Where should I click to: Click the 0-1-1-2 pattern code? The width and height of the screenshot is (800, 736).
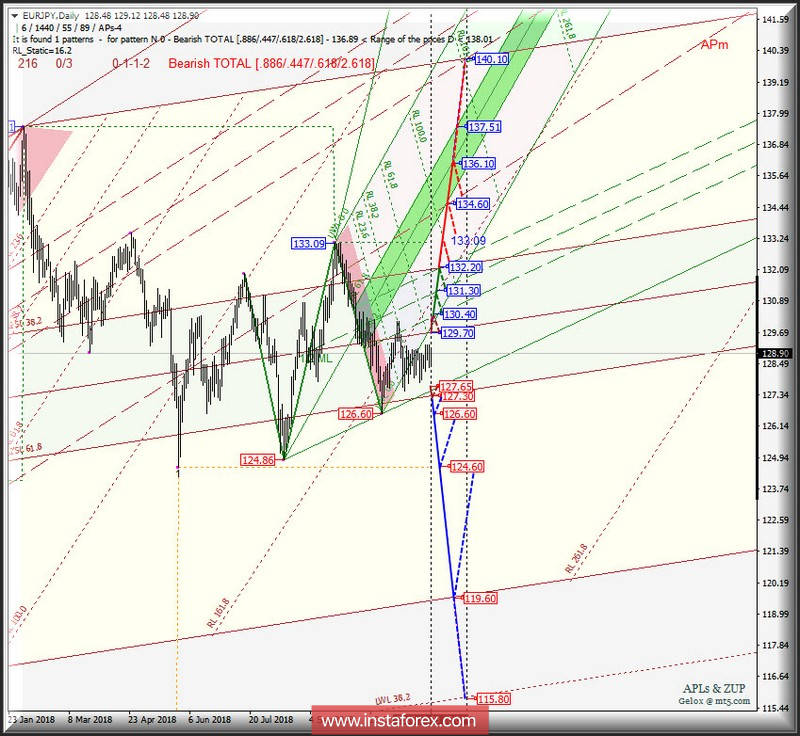(x=131, y=63)
